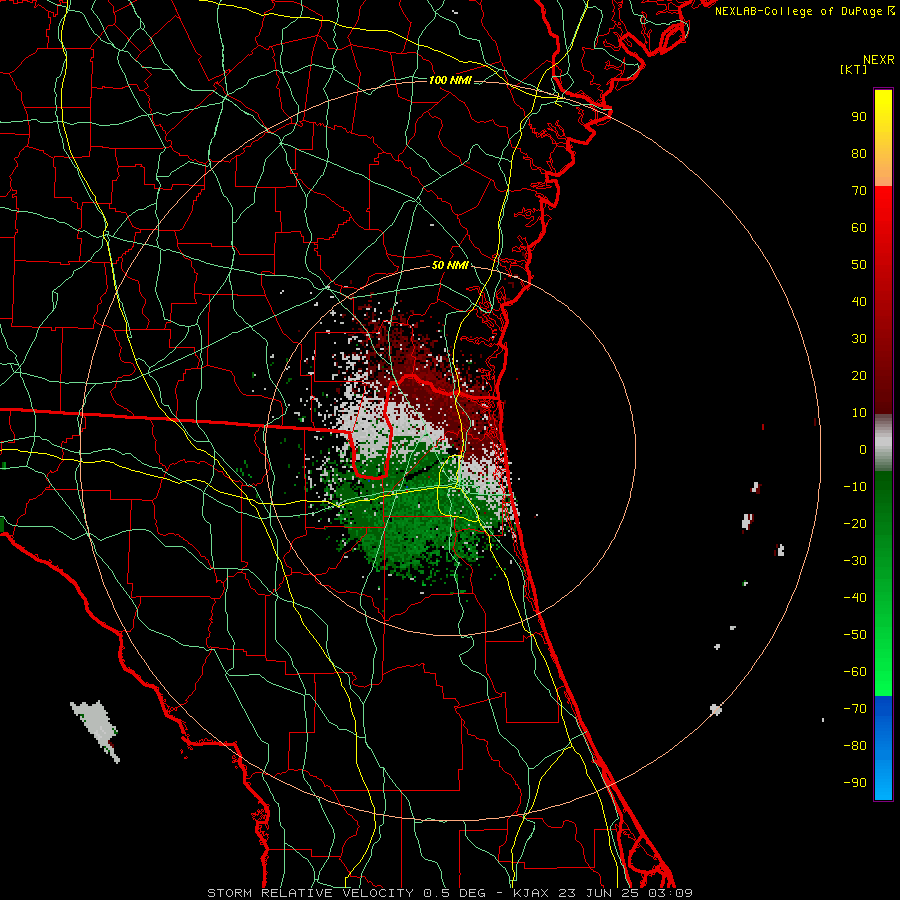Click the -70 value on the scale
This screenshot has height=900, width=900.
tap(855, 709)
